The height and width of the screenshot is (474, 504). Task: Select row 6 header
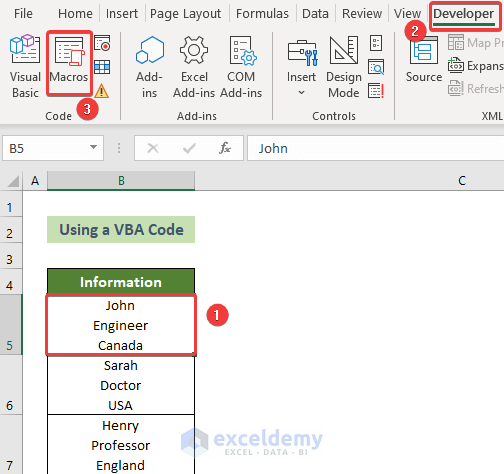[11, 385]
